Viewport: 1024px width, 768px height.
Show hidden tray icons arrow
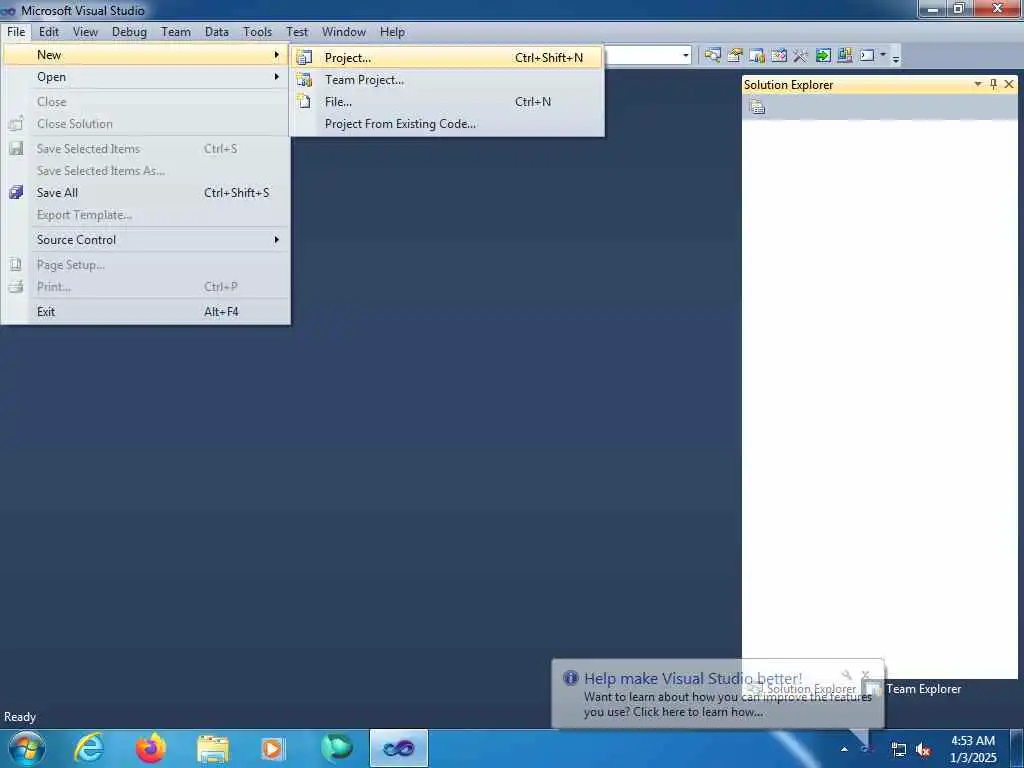844,749
